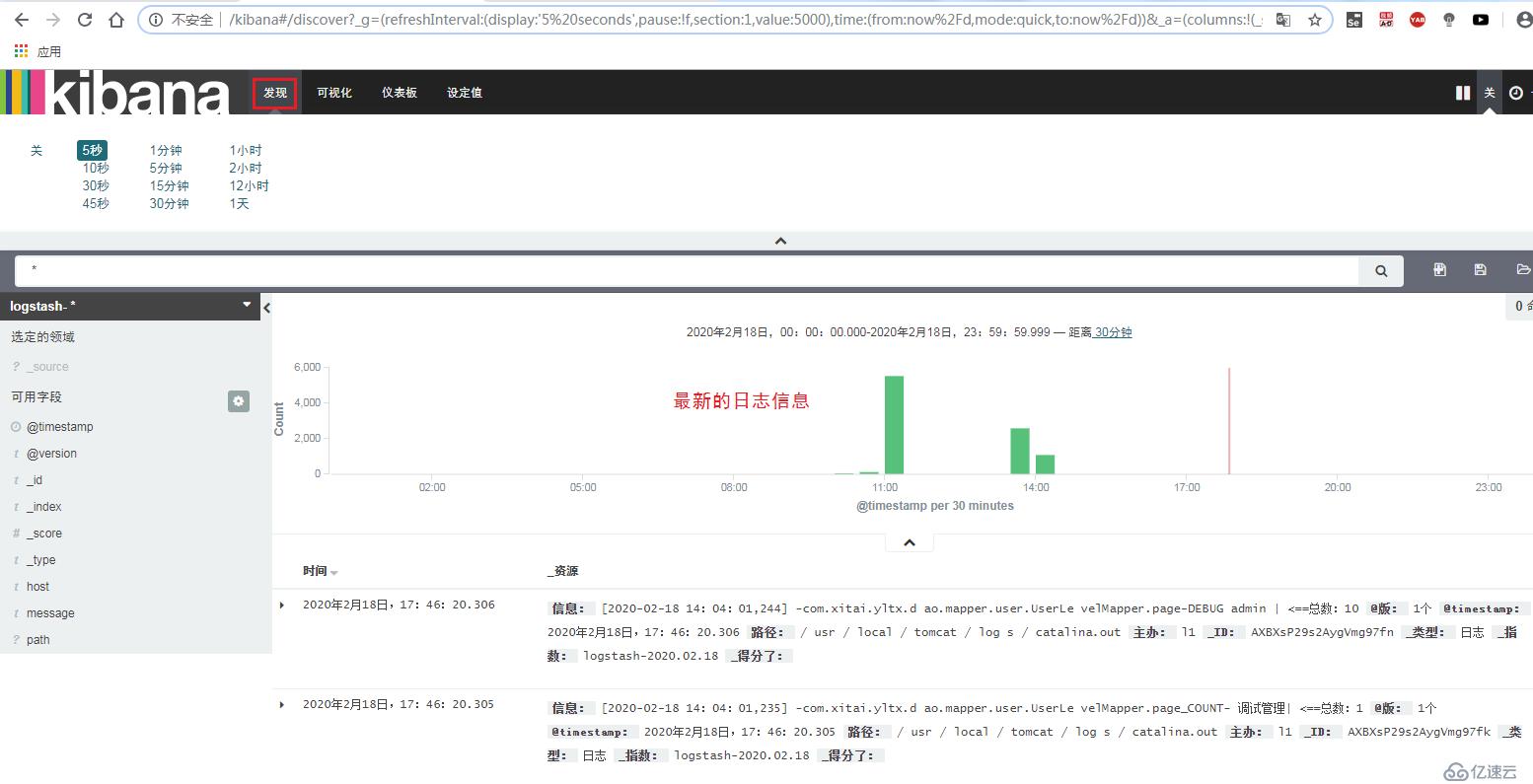
Task: Turn refresh off with 关 option
Action: [x=36, y=151]
